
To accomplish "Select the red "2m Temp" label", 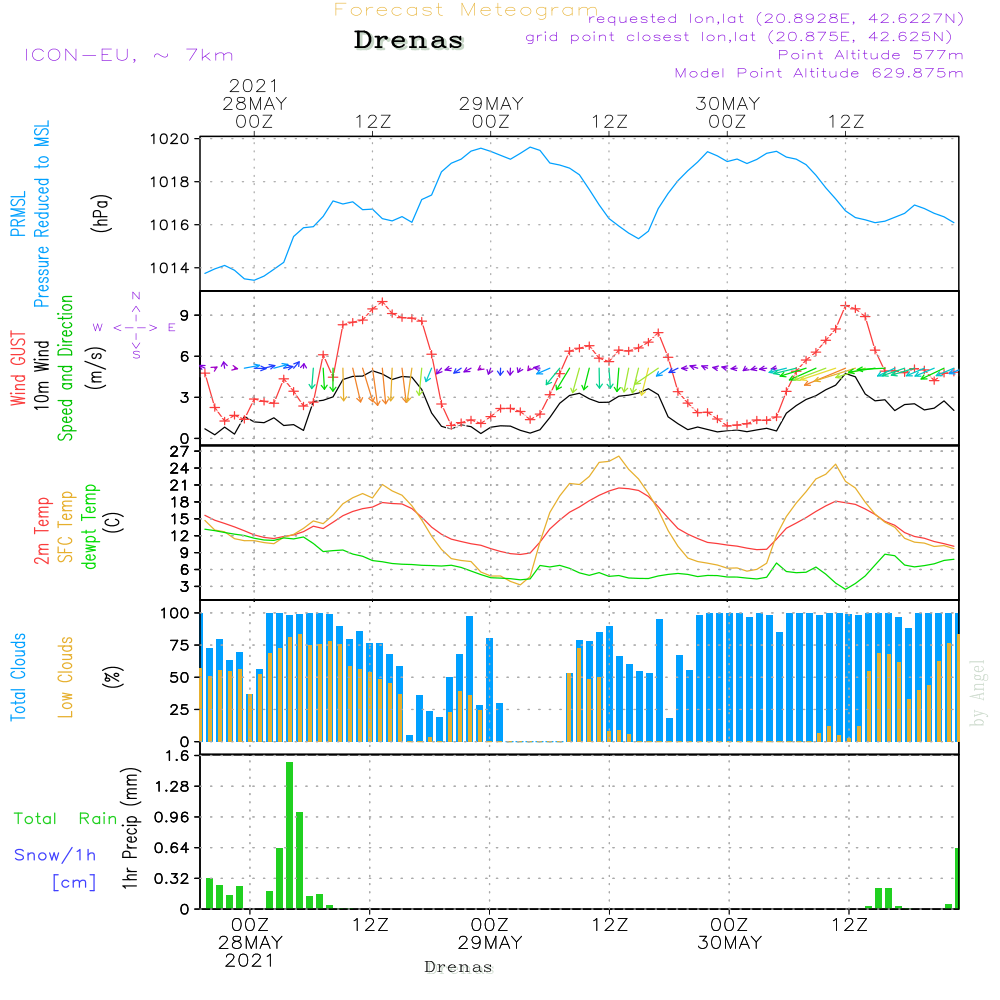I will 41,531.
